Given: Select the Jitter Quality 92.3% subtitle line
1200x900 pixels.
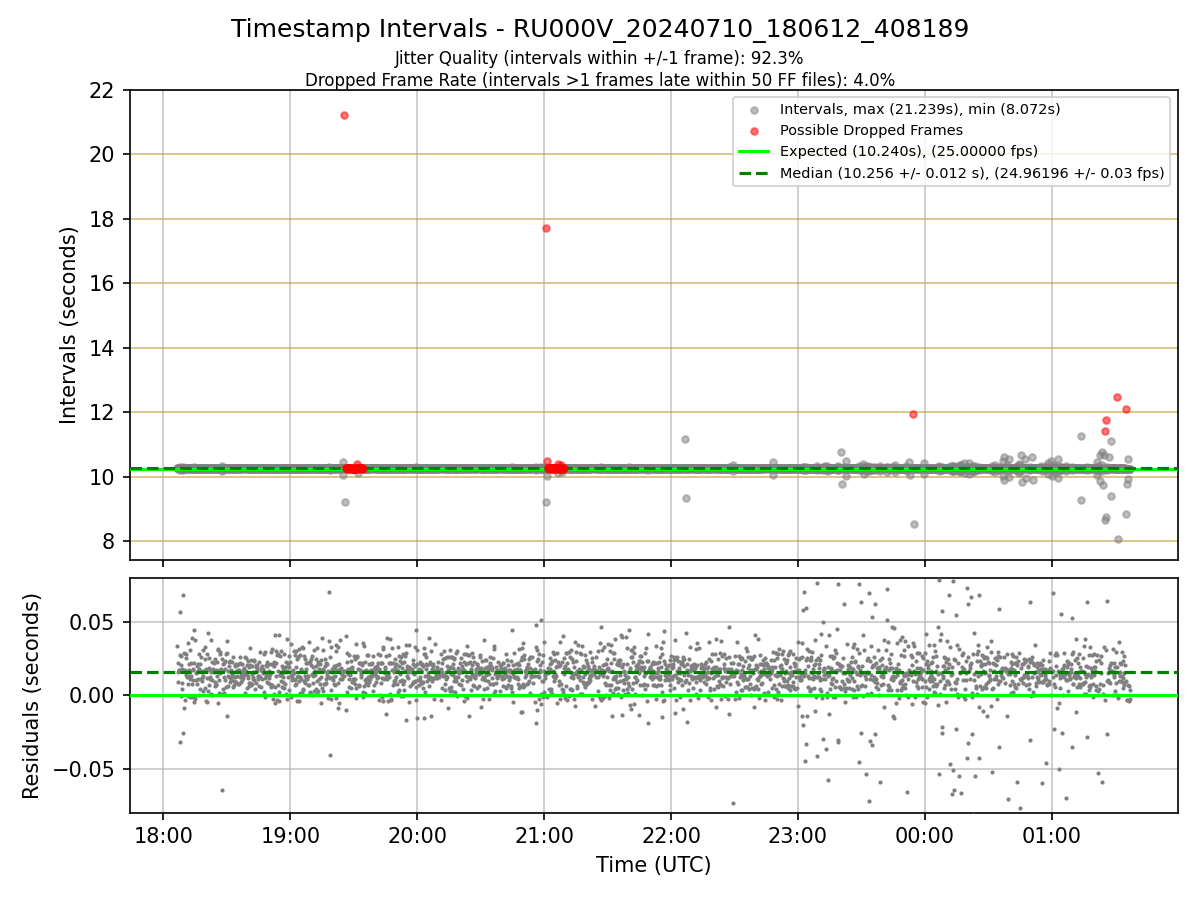Looking at the screenshot, I should click(600, 59).
